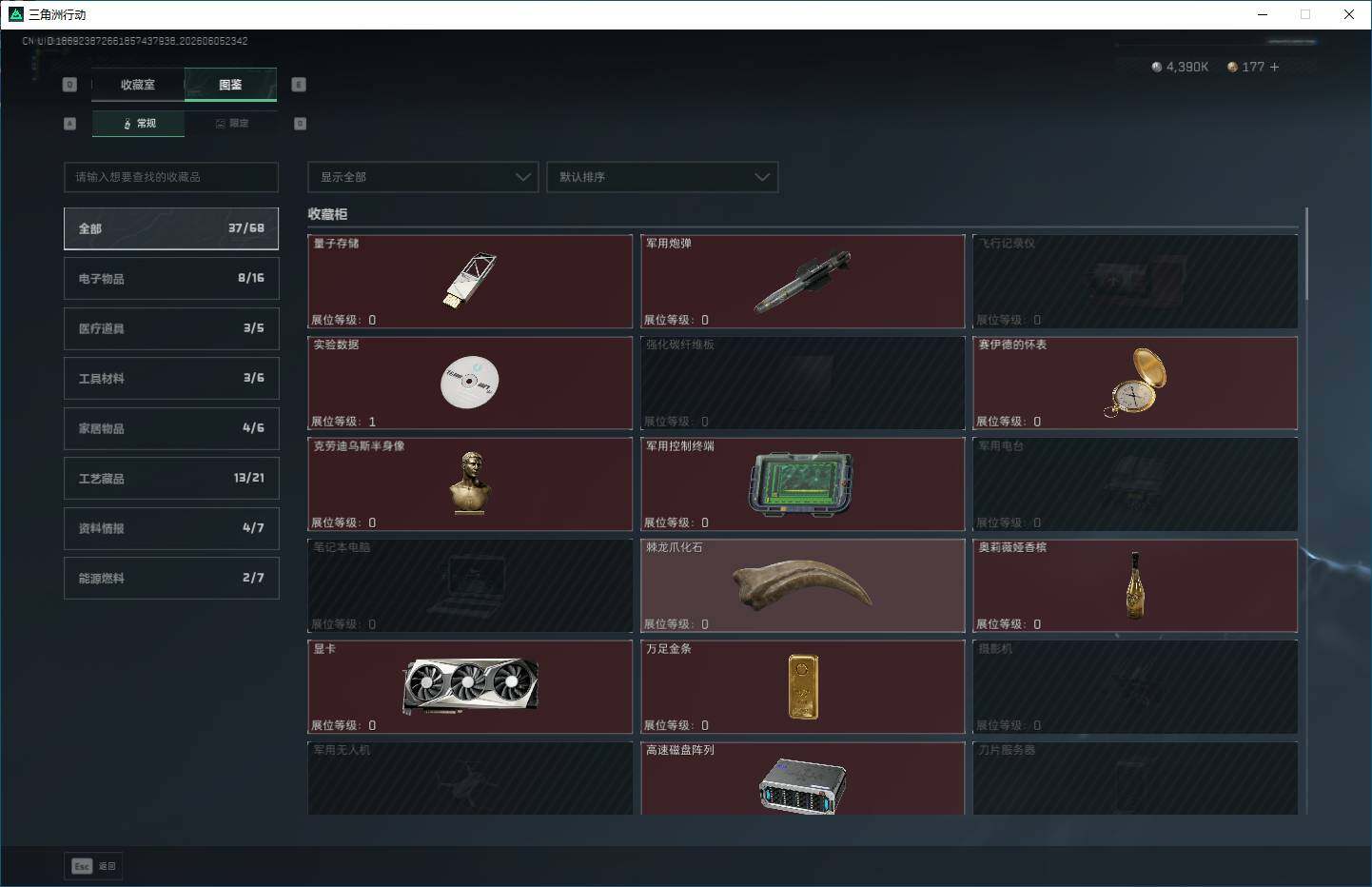Image resolution: width=1372 pixels, height=887 pixels.
Task: Select the 显卡 graphics card icon
Action: point(470,686)
